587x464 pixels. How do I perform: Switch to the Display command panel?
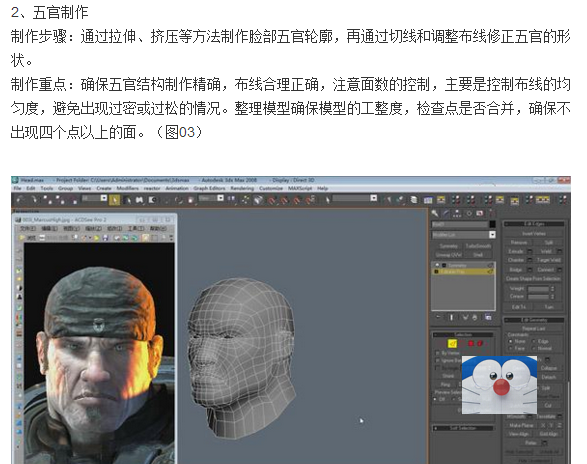point(480,213)
